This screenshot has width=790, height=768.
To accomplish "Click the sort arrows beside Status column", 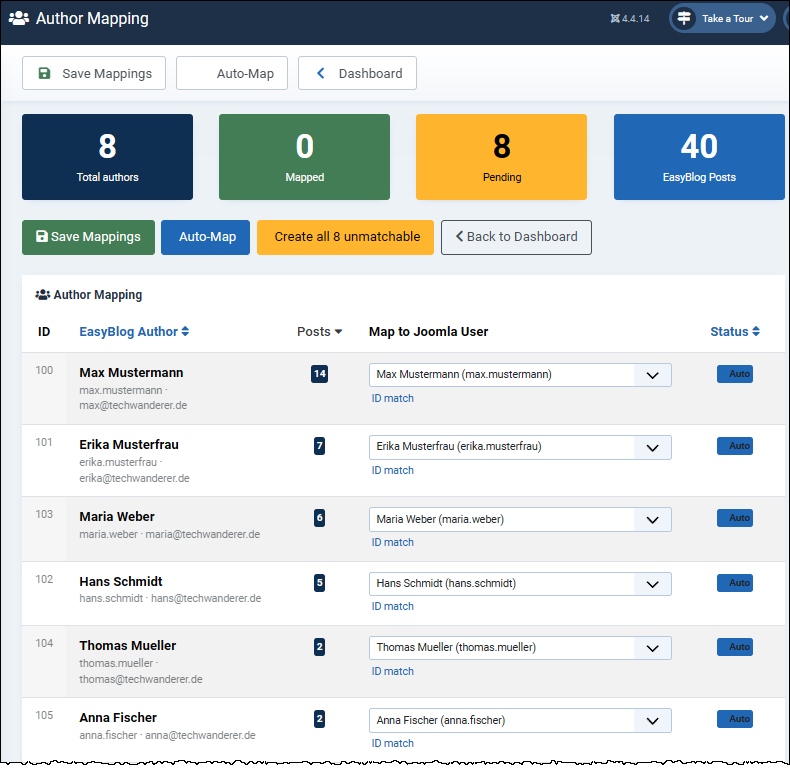I will click(x=756, y=332).
